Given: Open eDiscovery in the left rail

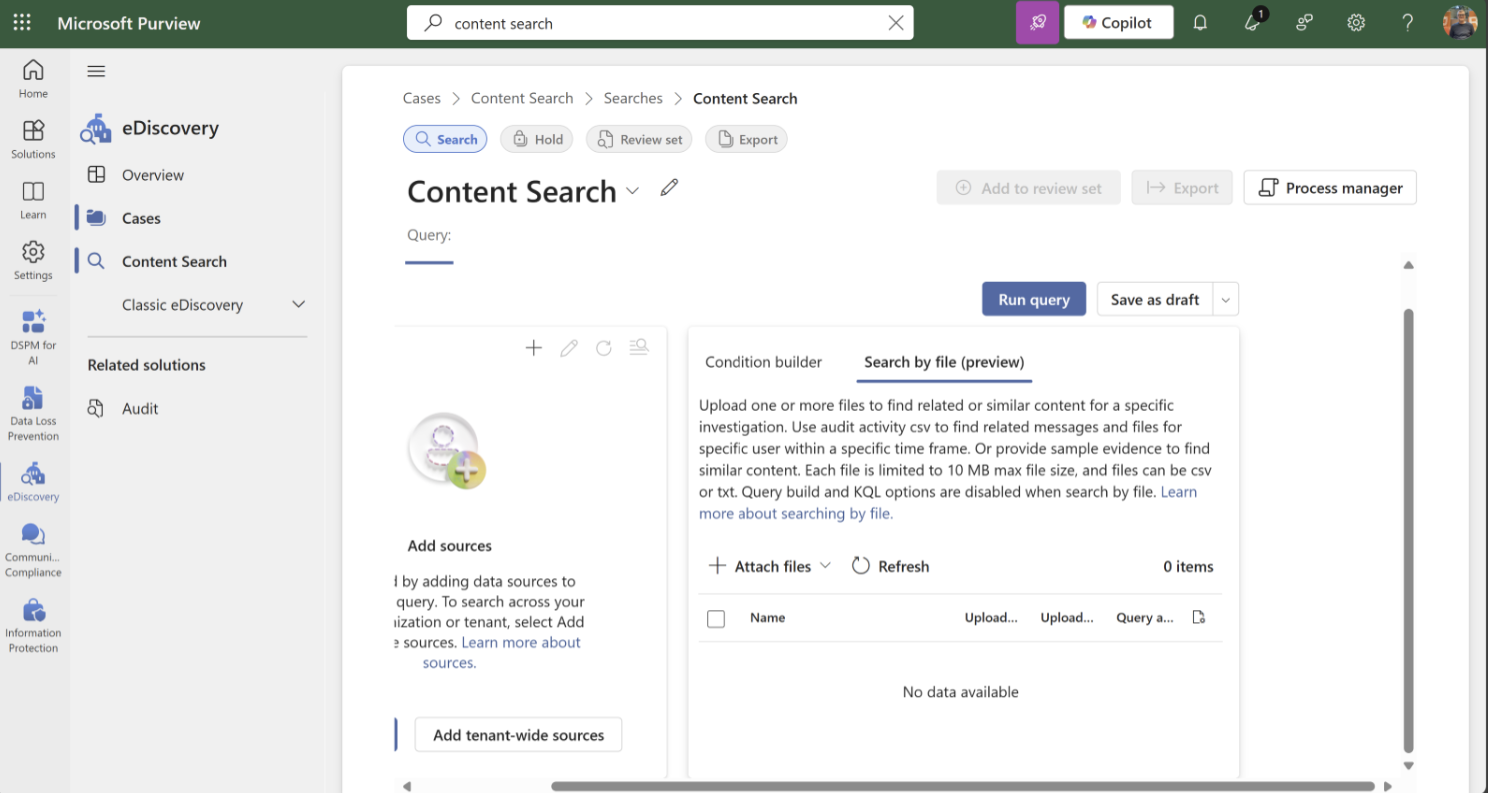Looking at the screenshot, I should (33, 481).
